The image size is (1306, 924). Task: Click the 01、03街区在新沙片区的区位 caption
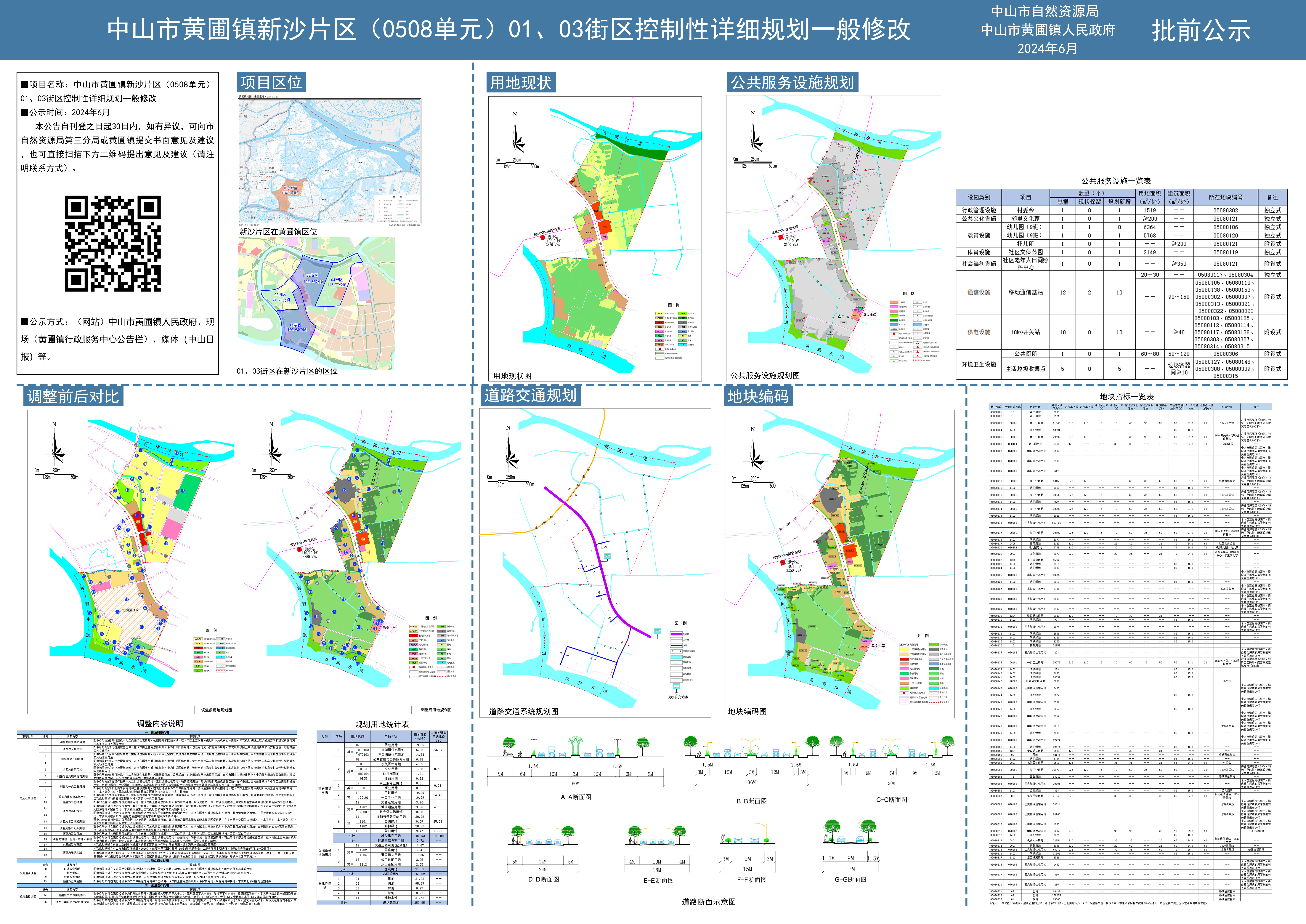287,371
